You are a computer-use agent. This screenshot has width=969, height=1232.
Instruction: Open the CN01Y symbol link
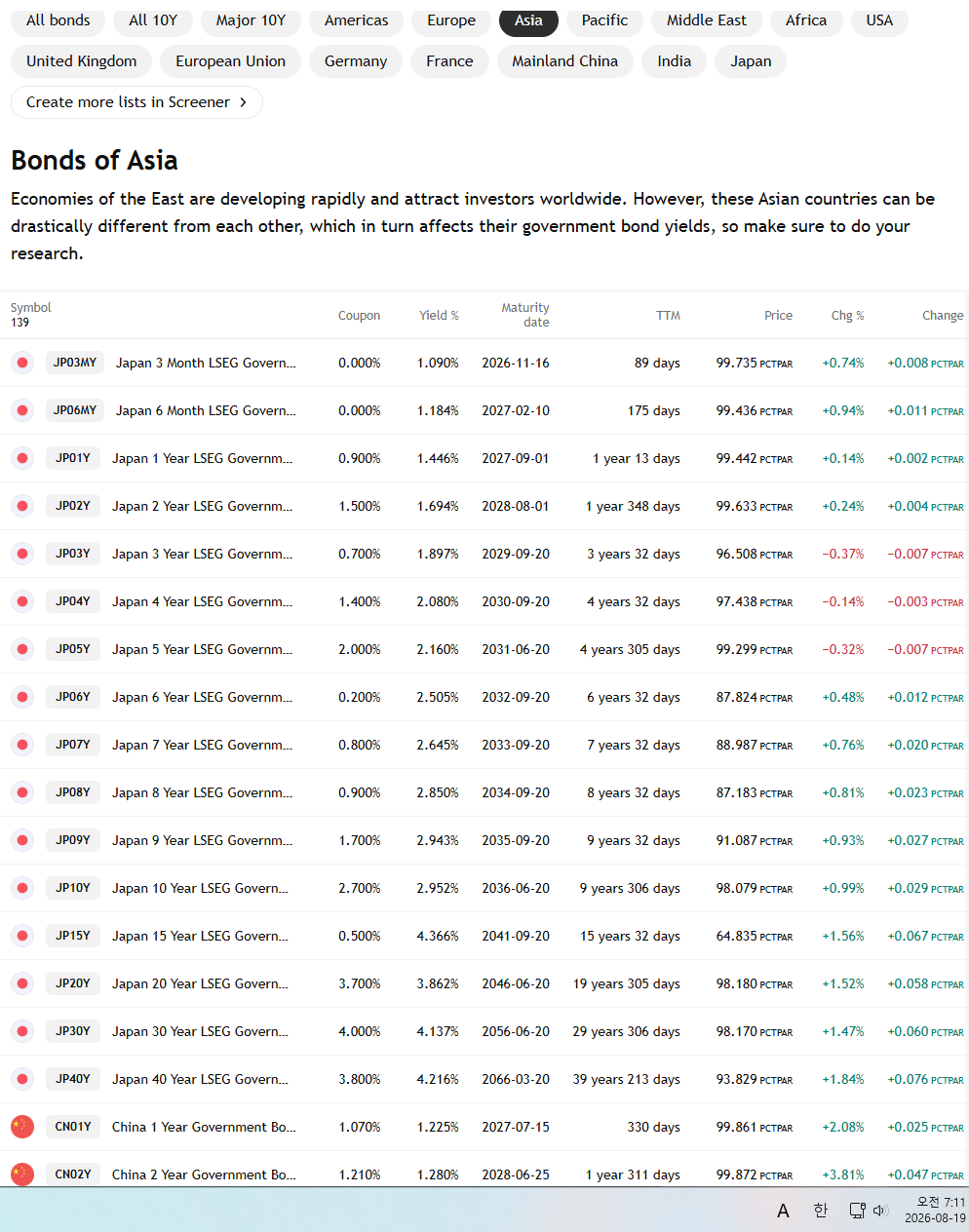pos(73,1127)
